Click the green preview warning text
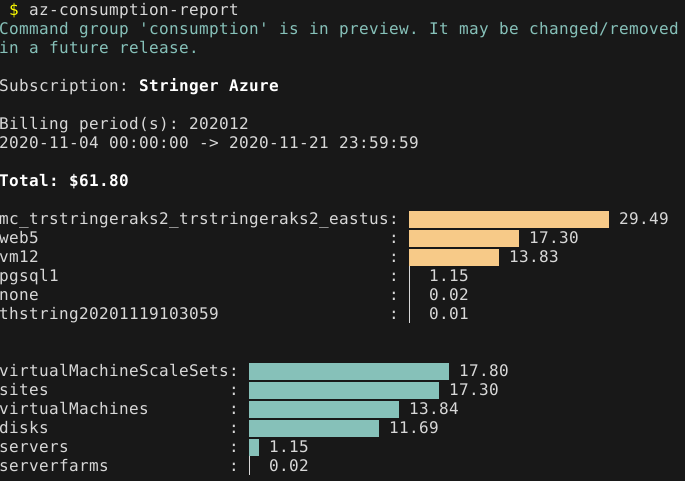685x481 pixels. [339, 38]
